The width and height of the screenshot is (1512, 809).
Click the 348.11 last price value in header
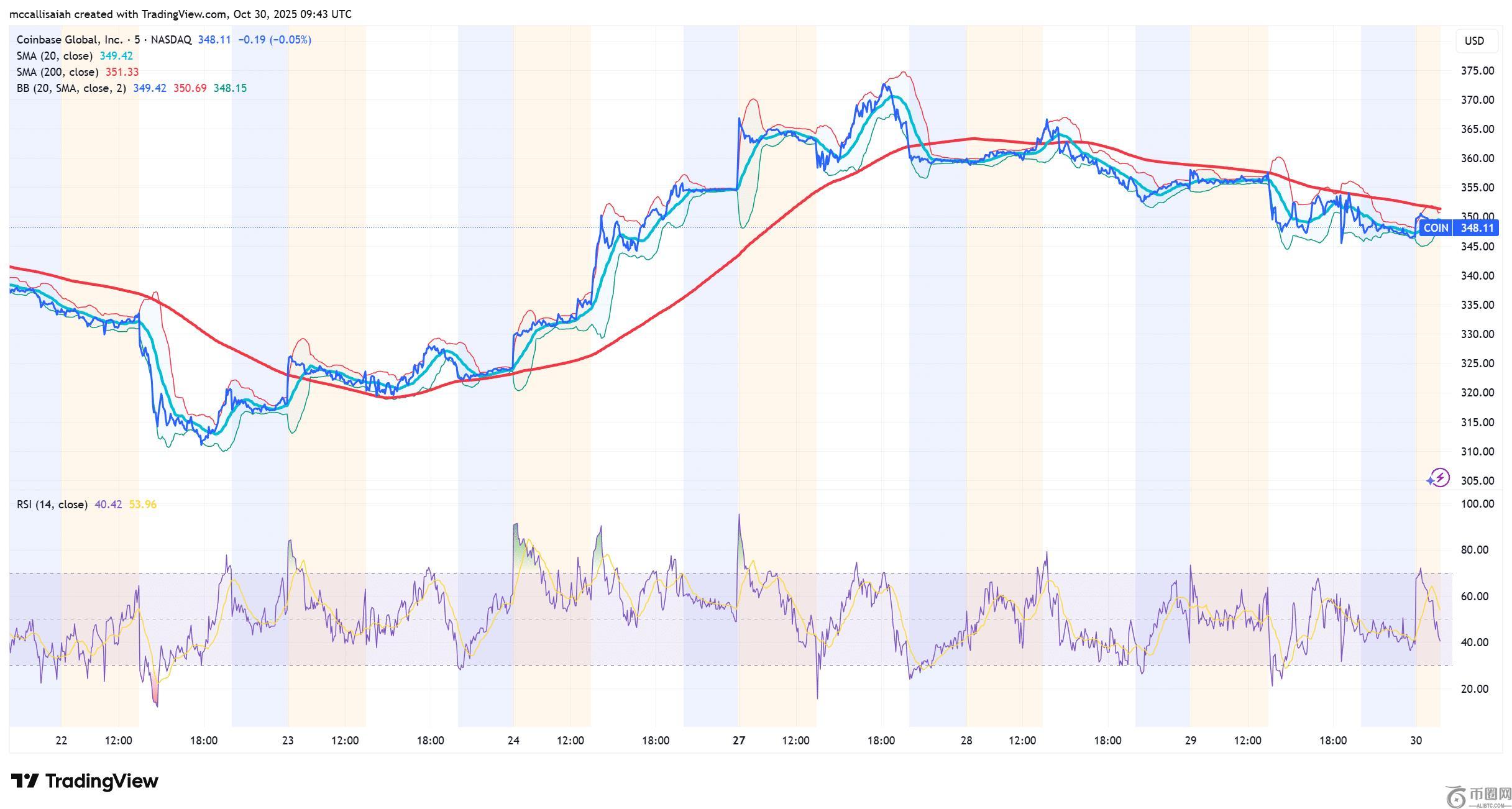tap(214, 40)
